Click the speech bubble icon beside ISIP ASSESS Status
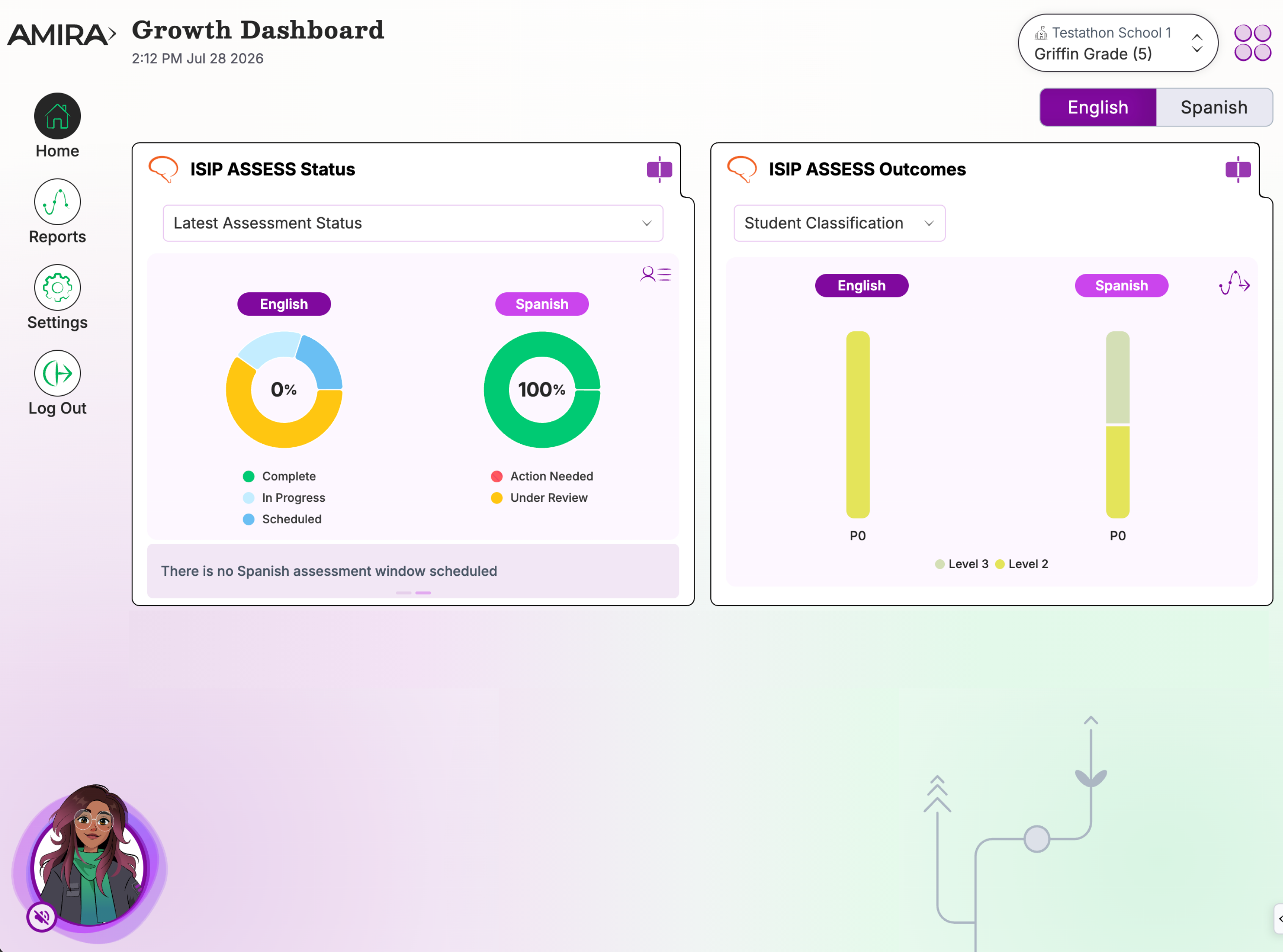The width and height of the screenshot is (1283, 952). coord(163,169)
